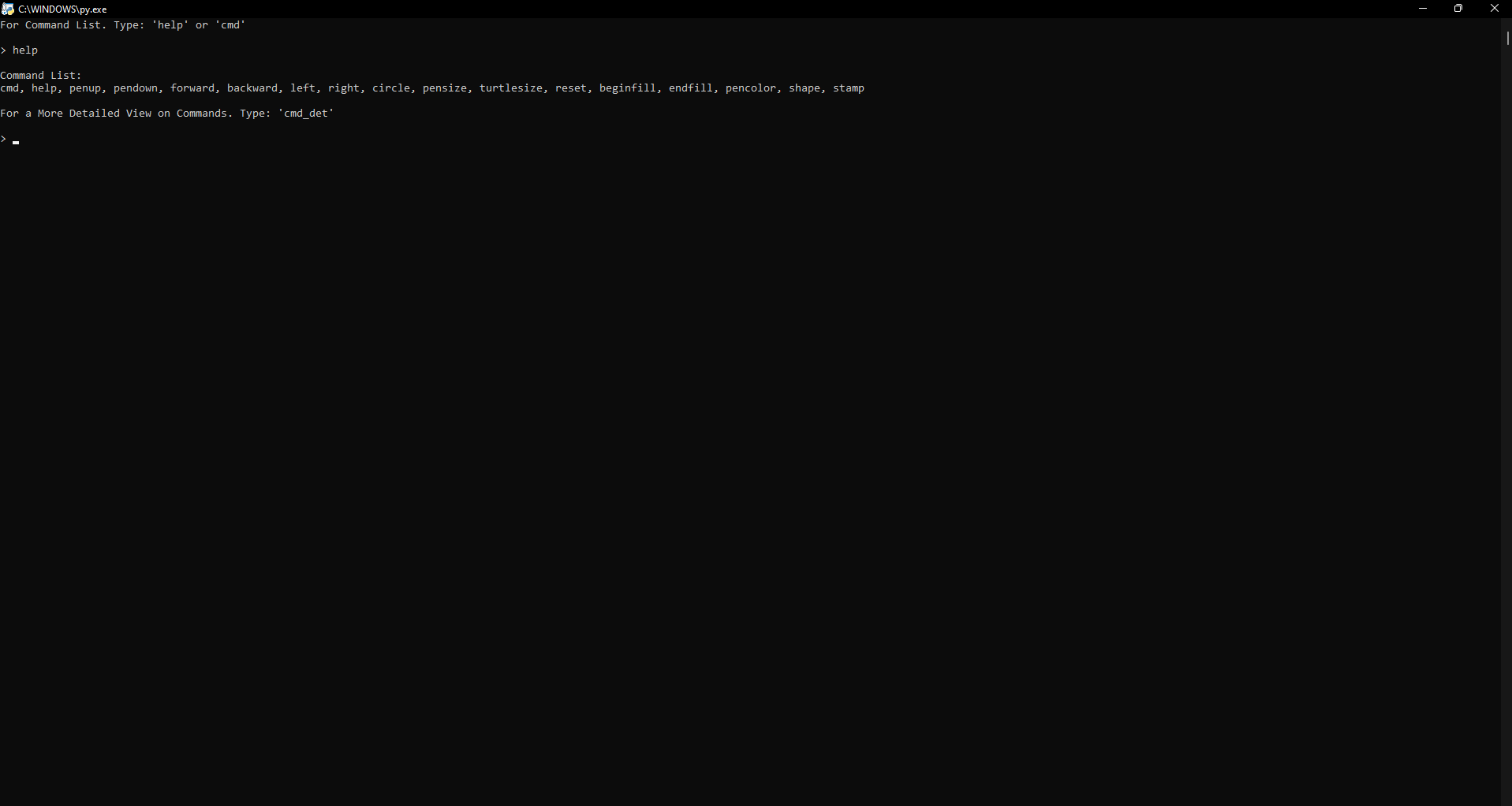The width and height of the screenshot is (1512, 806).
Task: Click the 'beginfill' command name
Action: point(628,88)
